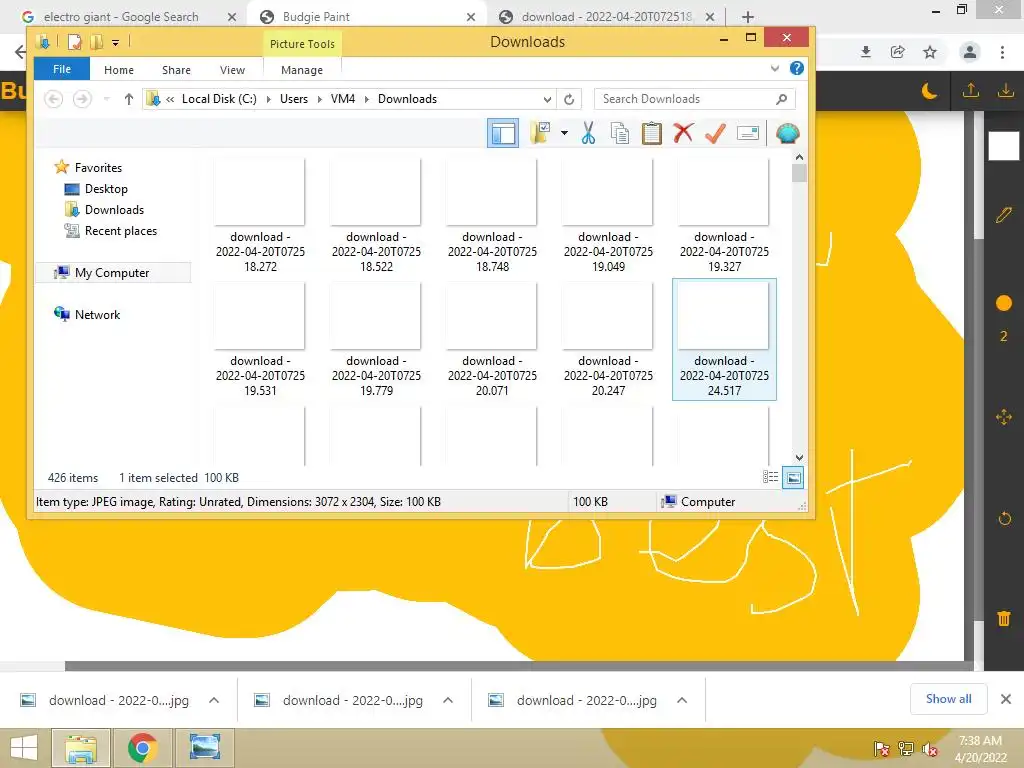Select Downloads in the navigation pane
The width and height of the screenshot is (1024, 768).
[114, 210]
